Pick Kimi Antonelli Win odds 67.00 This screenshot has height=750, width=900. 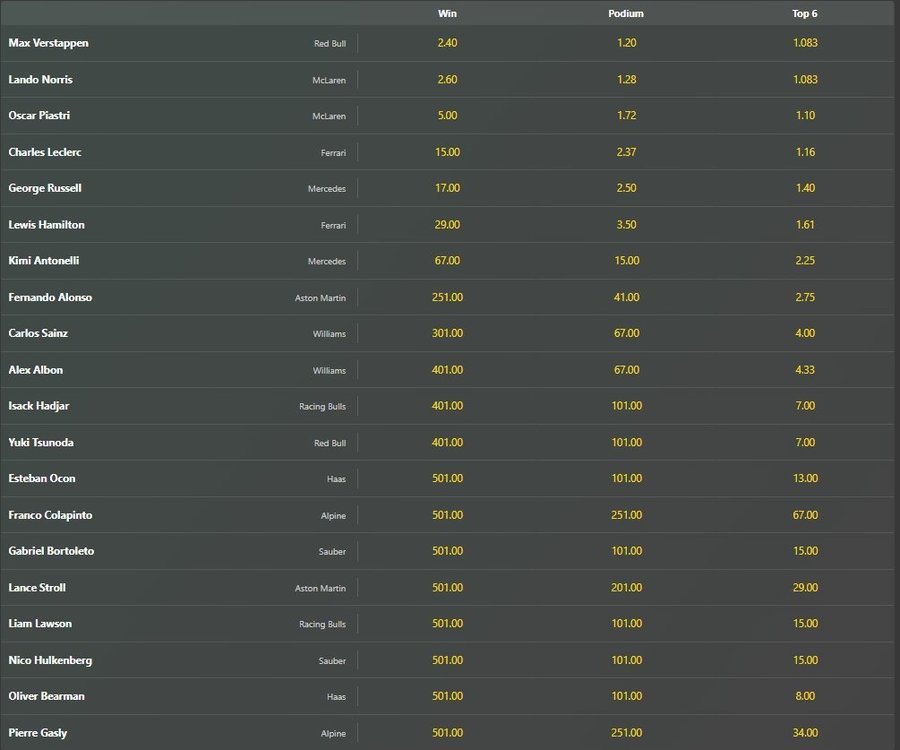447,261
